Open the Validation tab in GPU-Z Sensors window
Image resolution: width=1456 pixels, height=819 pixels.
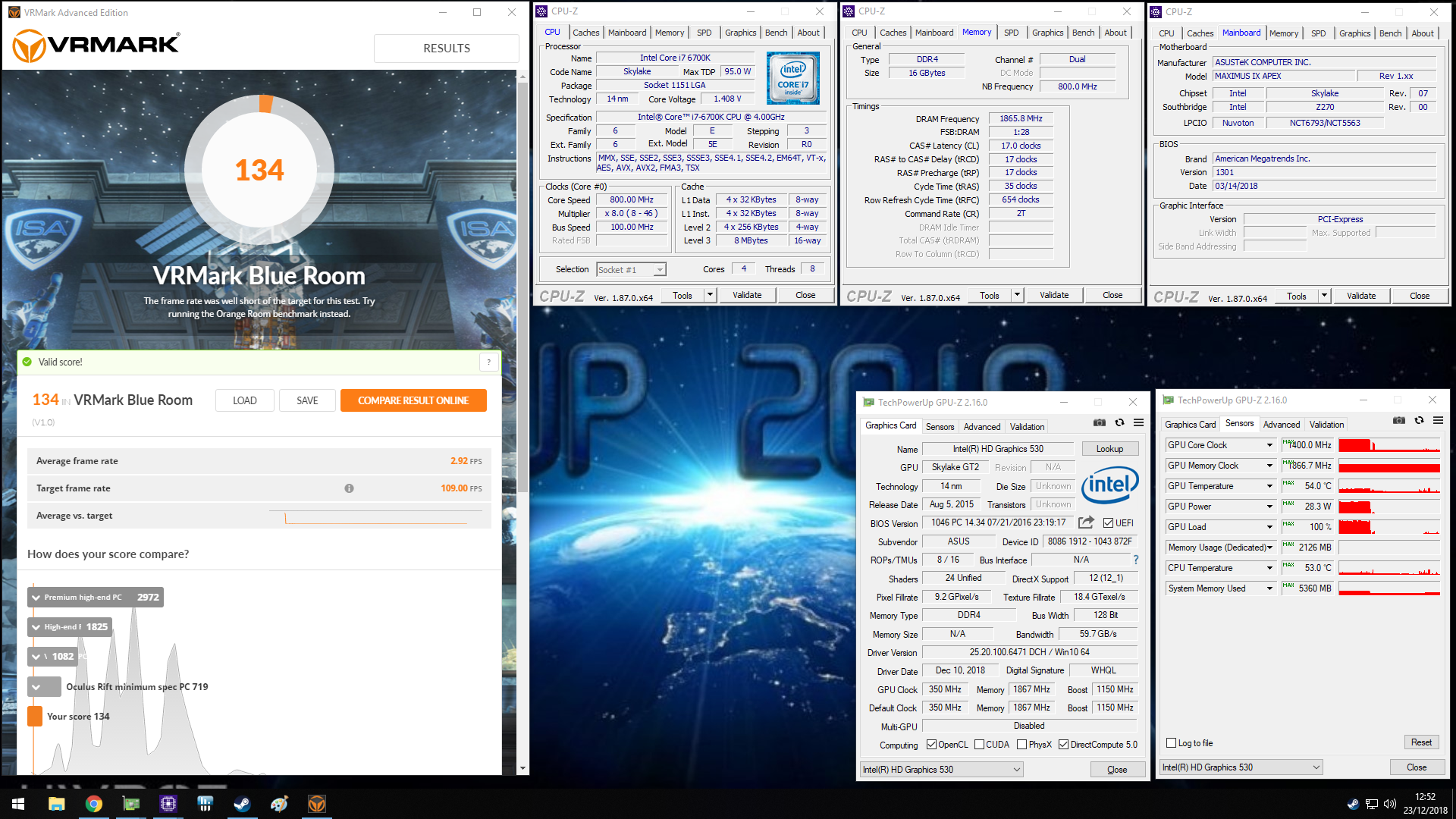(1326, 425)
